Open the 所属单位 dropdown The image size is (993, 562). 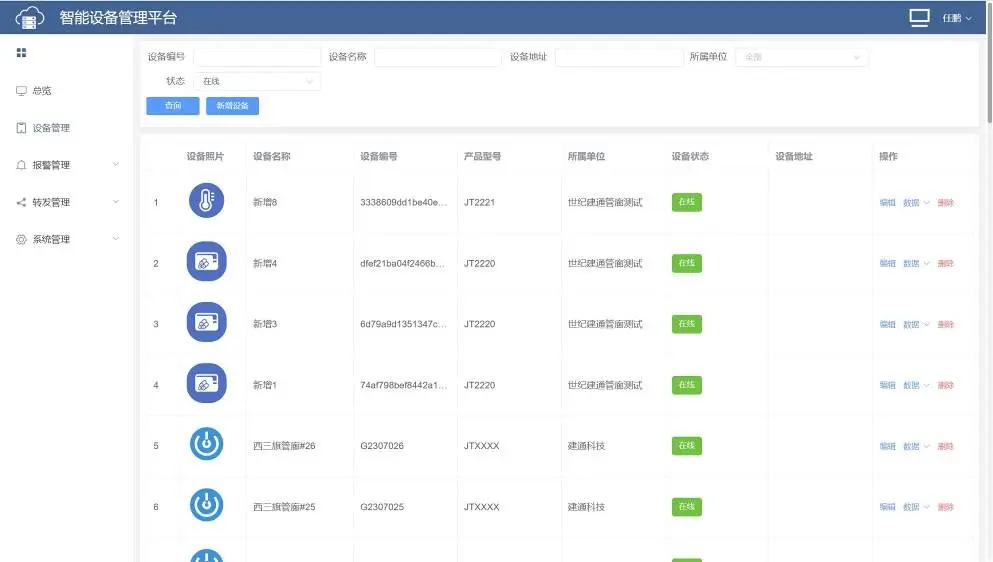click(801, 57)
